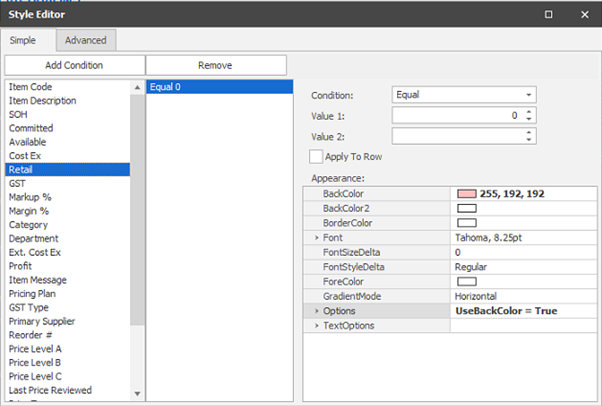The width and height of the screenshot is (602, 406).
Task: Click the Add Condition button
Action: 74,65
